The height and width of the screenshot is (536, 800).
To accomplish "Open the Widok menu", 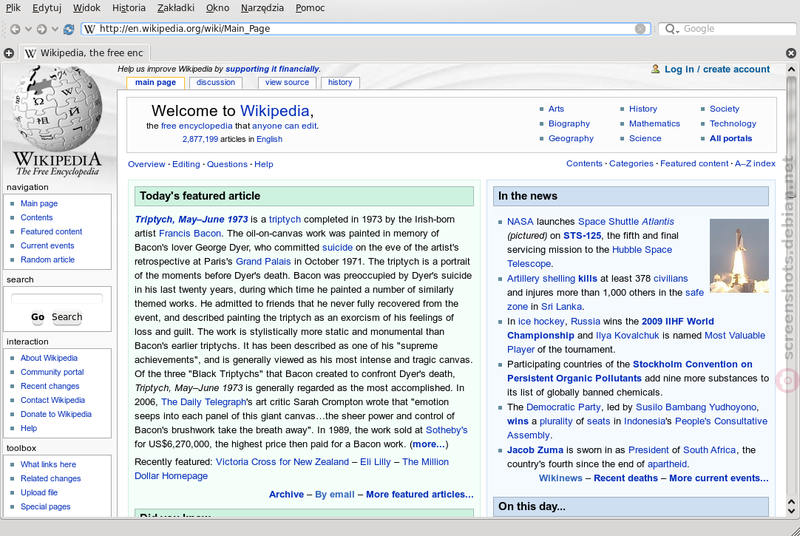I will tap(86, 8).
